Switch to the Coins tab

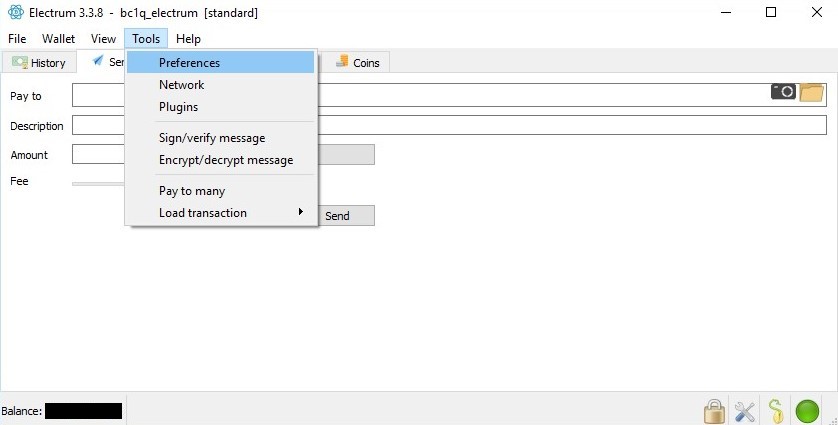tap(358, 63)
